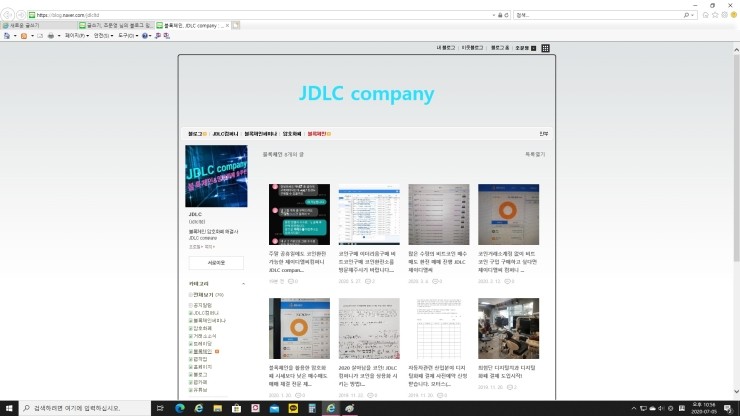Viewport: 740px width, 416px height.
Task: Launch Microsoft Edge from taskbar
Action: tap(180, 408)
